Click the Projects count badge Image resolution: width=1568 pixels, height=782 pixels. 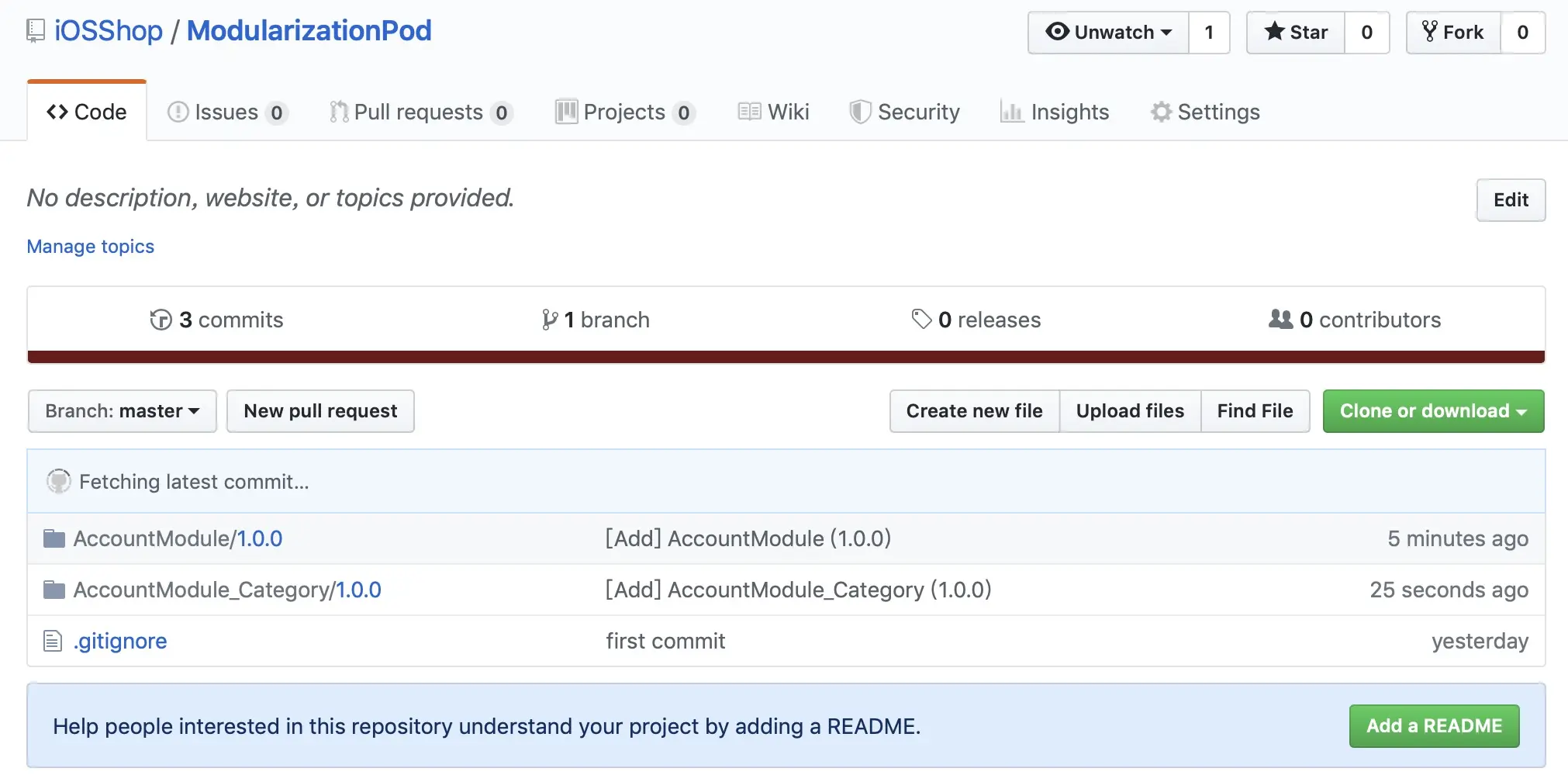683,113
